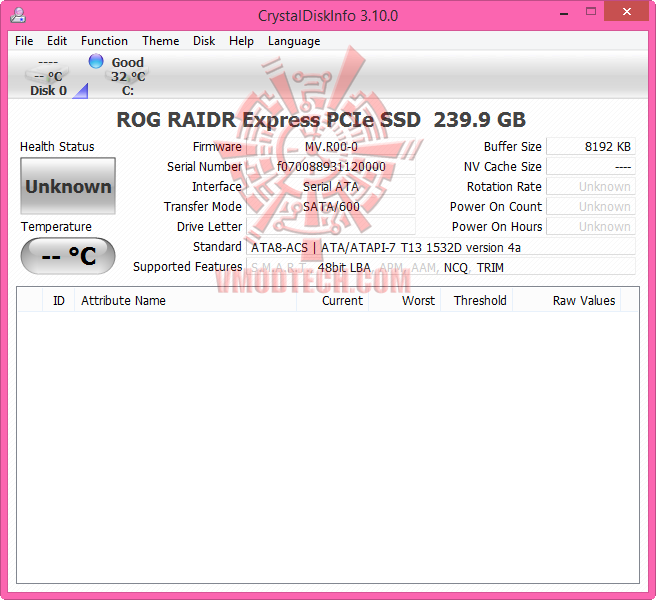Click the 48bit LBA feature text
Screen dimensions: 656x600
(344, 267)
